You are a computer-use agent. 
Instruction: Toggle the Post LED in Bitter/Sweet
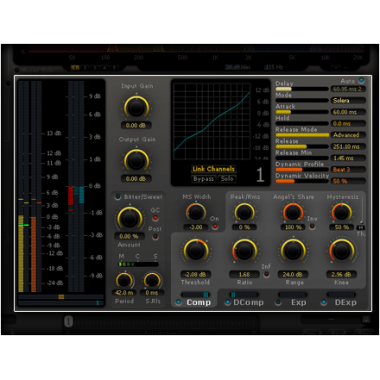(155, 237)
